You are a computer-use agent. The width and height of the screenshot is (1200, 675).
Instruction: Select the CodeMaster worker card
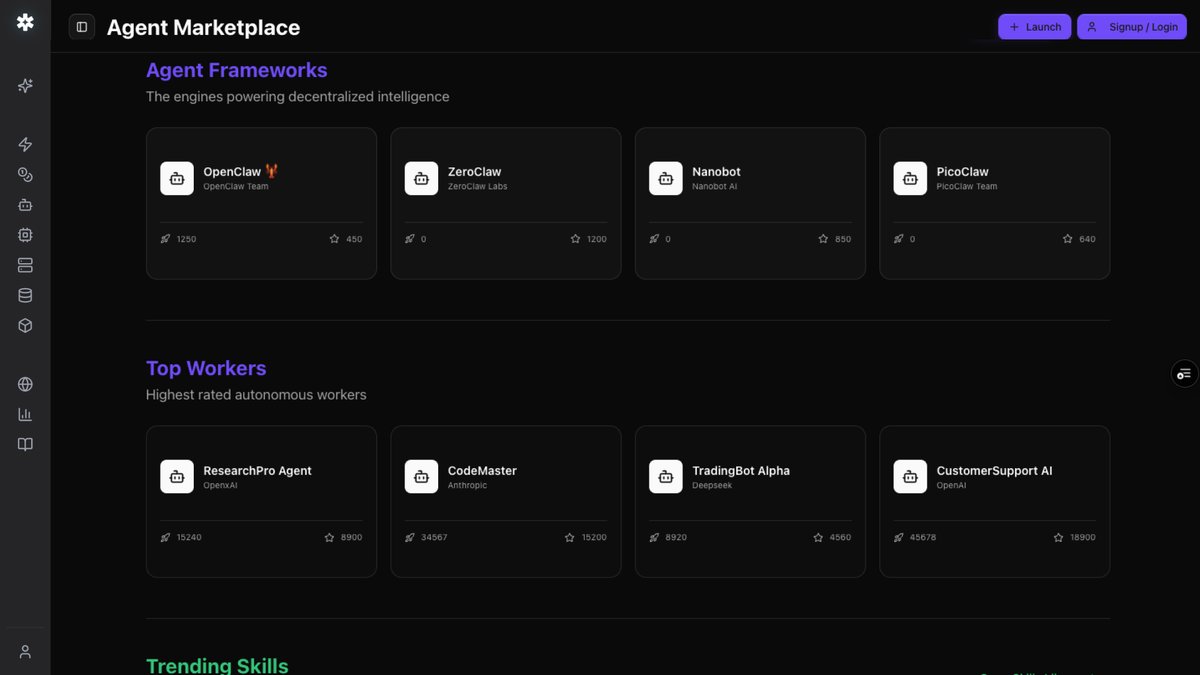click(505, 500)
